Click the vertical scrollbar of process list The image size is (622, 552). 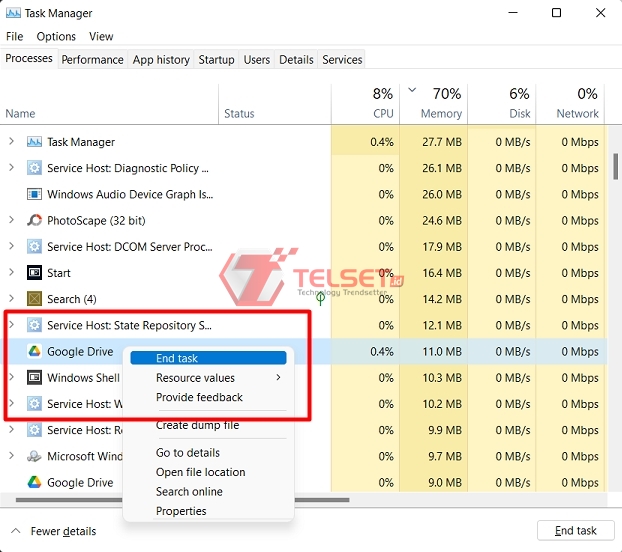tap(616, 167)
